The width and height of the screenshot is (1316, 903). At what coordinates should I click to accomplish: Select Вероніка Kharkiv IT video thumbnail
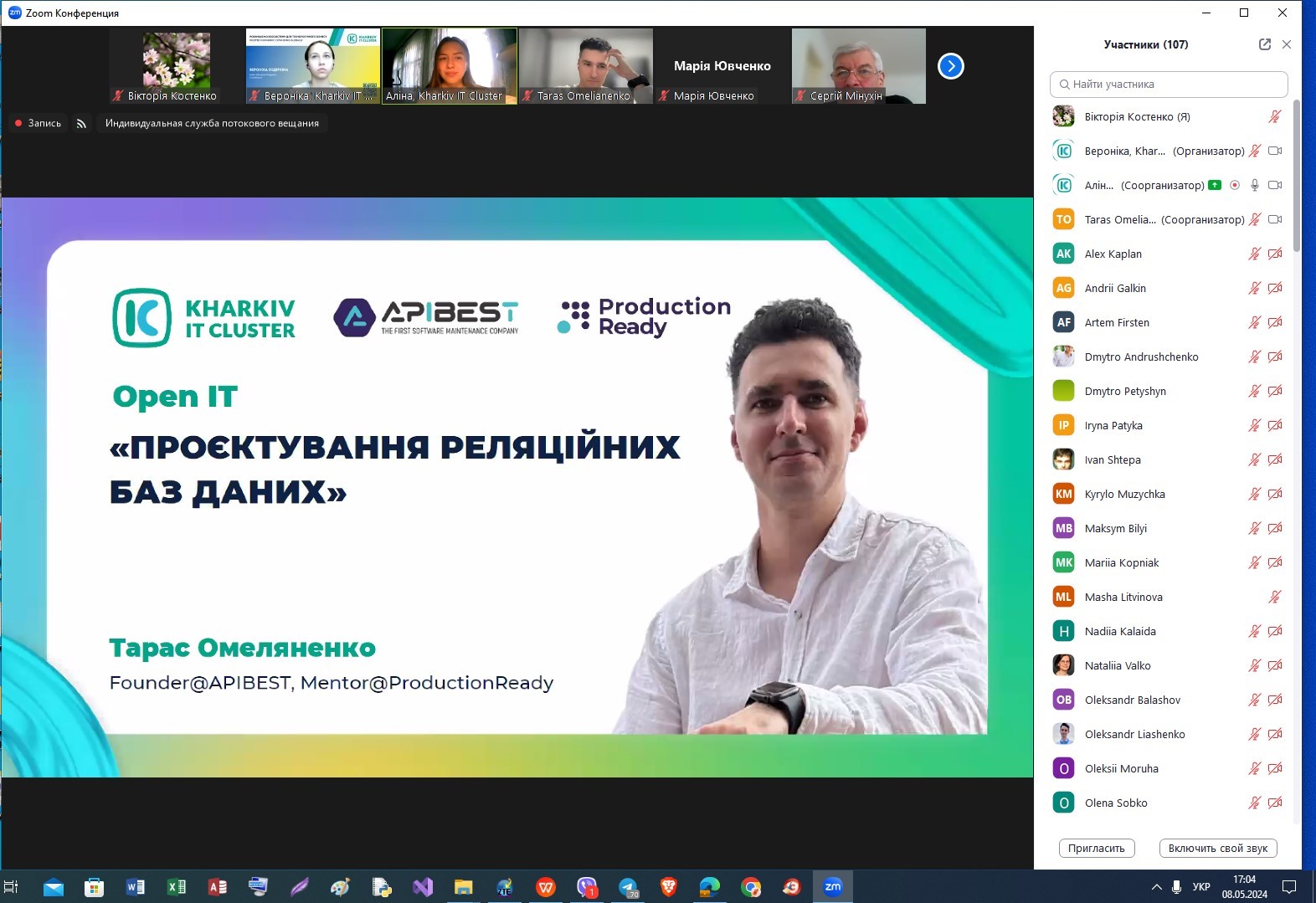tap(313, 66)
